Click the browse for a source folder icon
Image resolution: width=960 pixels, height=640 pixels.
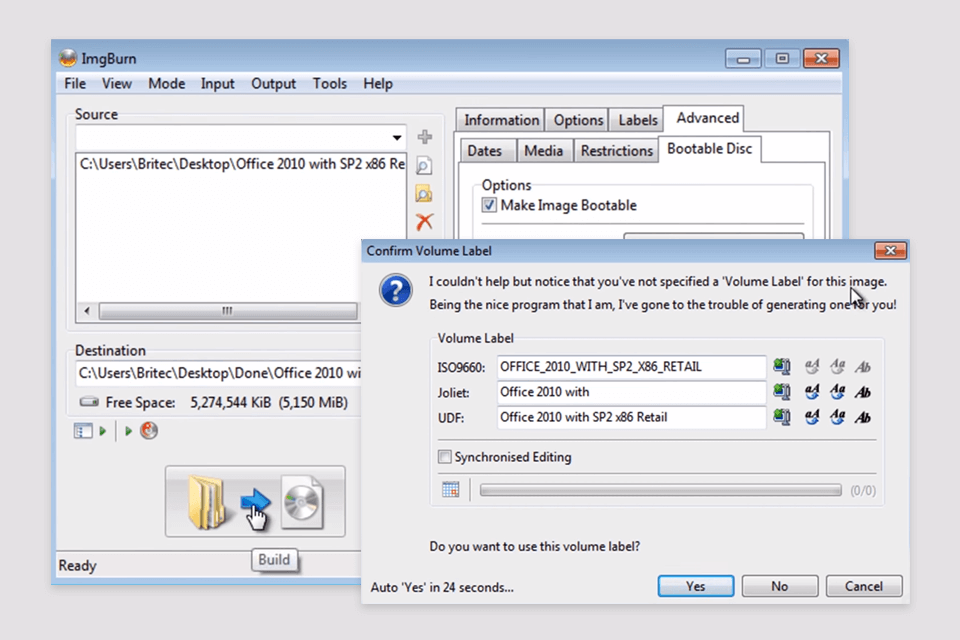click(425, 194)
